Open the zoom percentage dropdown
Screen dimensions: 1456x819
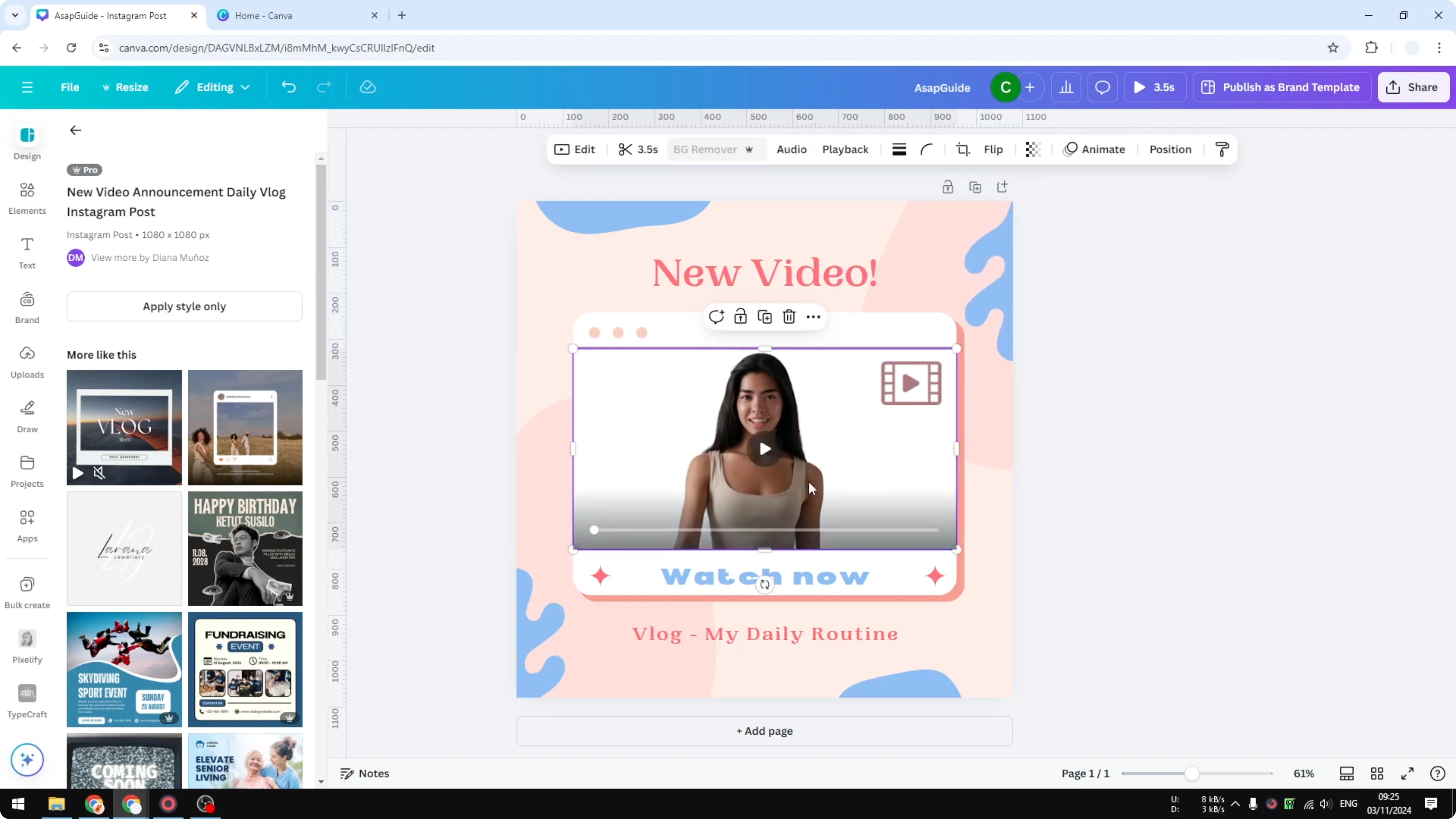[x=1304, y=773]
